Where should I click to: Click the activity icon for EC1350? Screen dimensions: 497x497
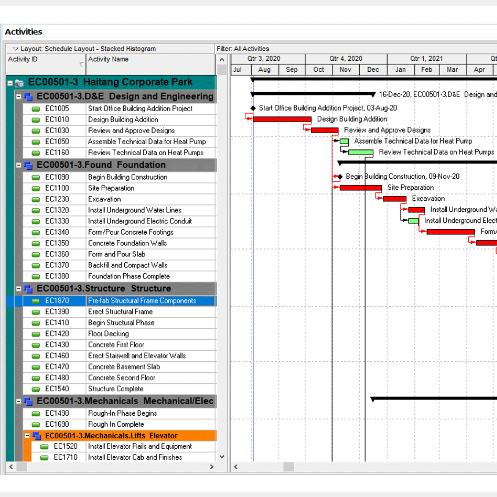pyautogui.click(x=36, y=244)
